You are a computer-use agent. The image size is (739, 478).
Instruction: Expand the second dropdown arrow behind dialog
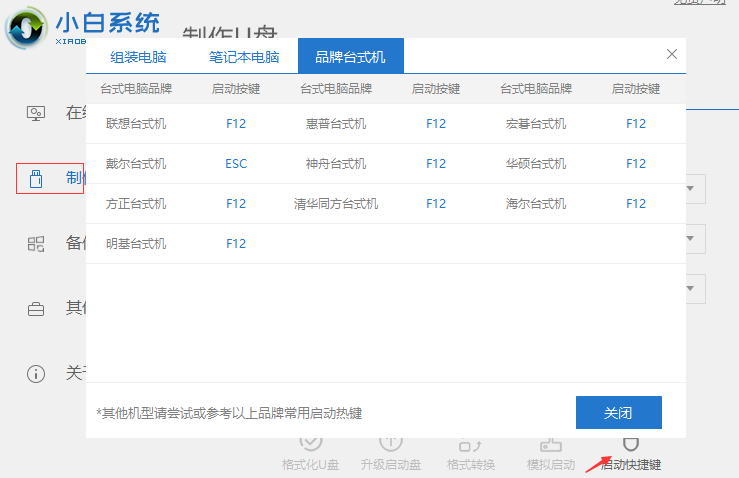692,238
